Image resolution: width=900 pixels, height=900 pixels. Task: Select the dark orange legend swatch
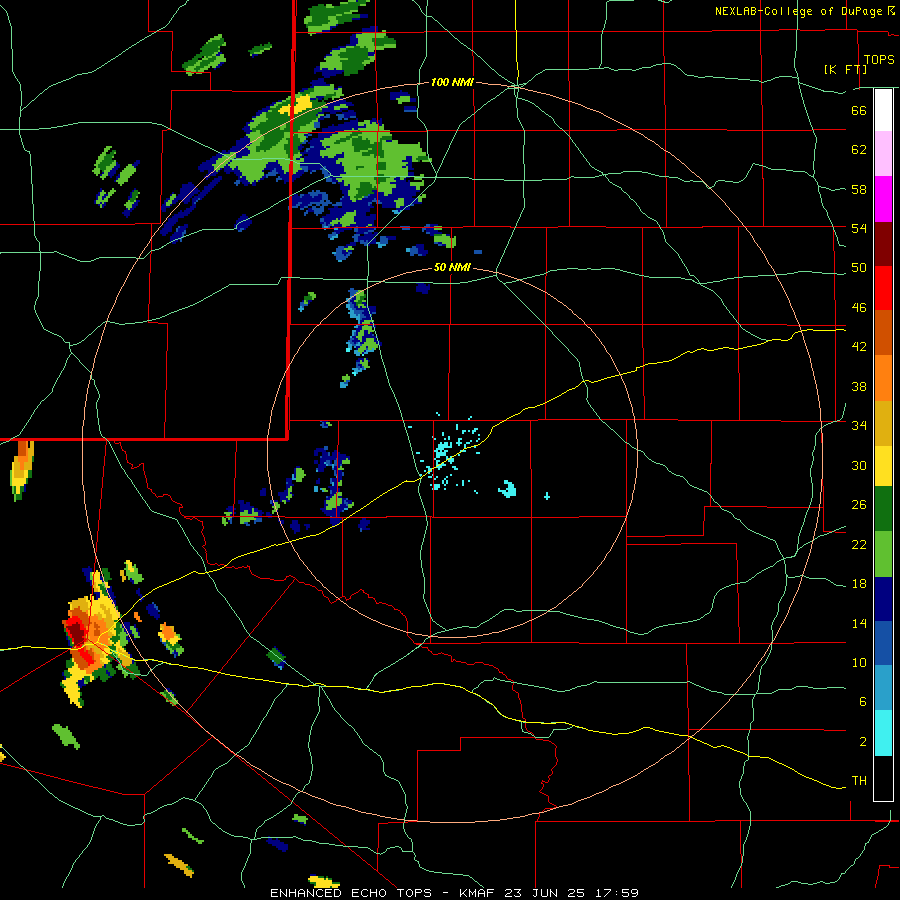click(883, 332)
